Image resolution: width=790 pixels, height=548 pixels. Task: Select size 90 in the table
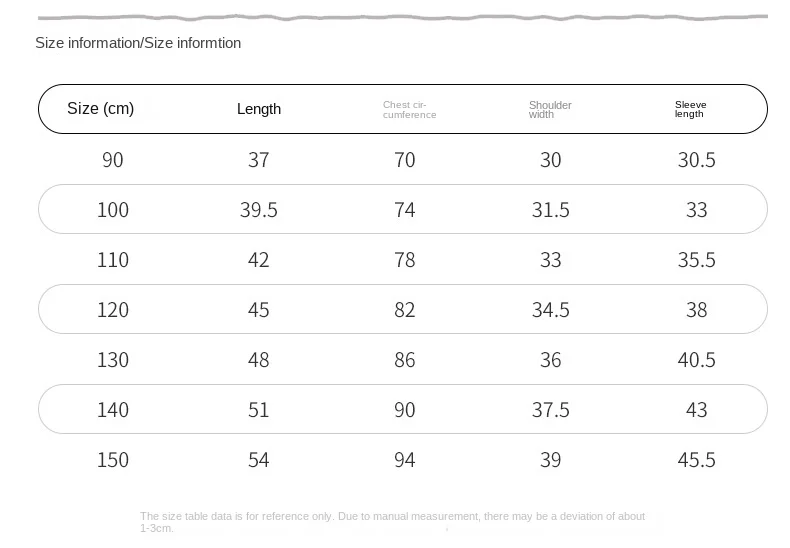click(x=112, y=160)
